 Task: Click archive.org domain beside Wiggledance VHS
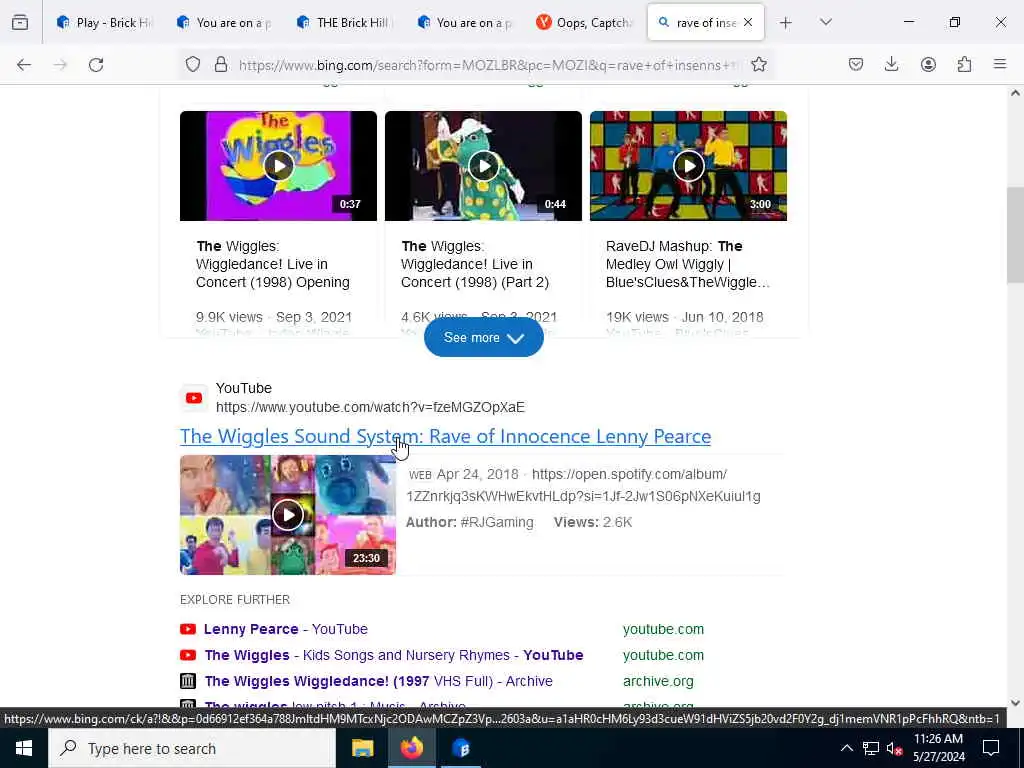pyautogui.click(x=658, y=681)
